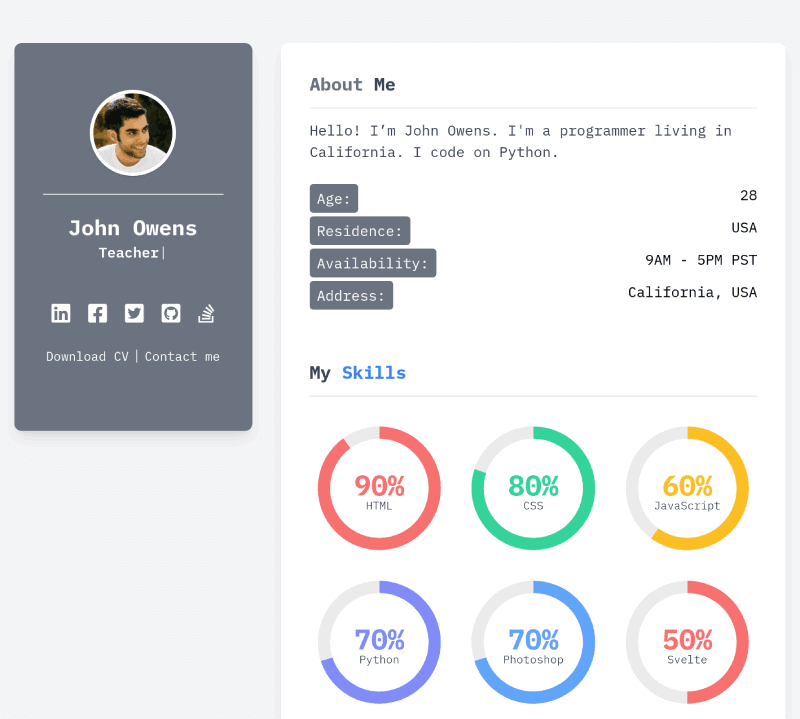Image resolution: width=800 pixels, height=719 pixels.
Task: Click the About Me section heading
Action: (x=352, y=85)
